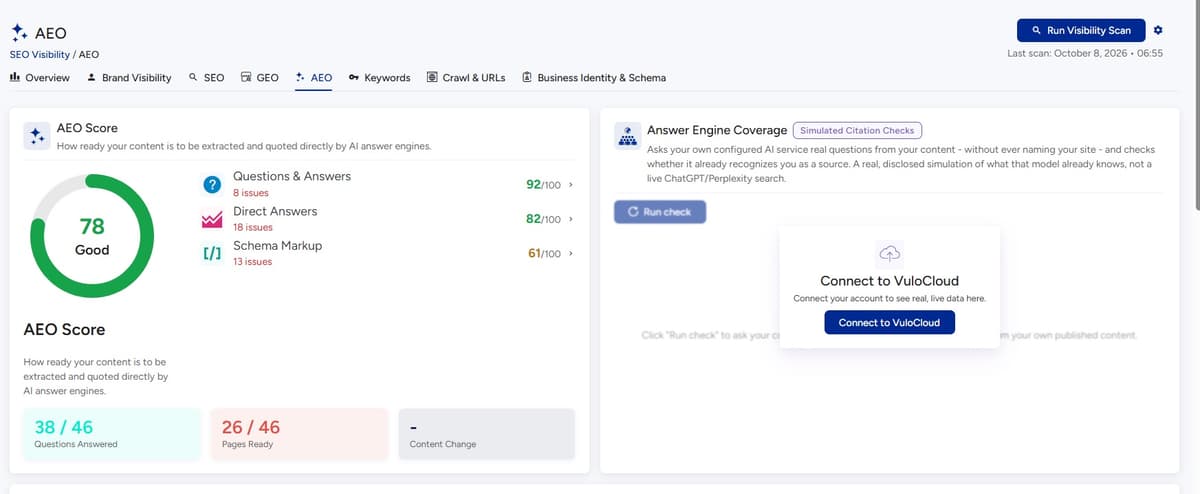The width and height of the screenshot is (1200, 494).
Task: Click the 78 Good score ring
Action: pos(92,236)
